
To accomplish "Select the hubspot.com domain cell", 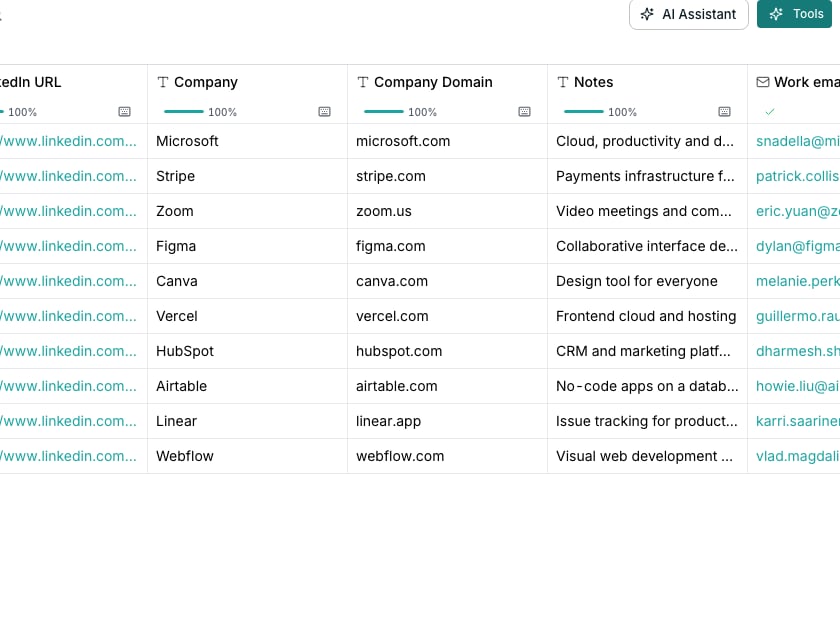I will coord(447,351).
